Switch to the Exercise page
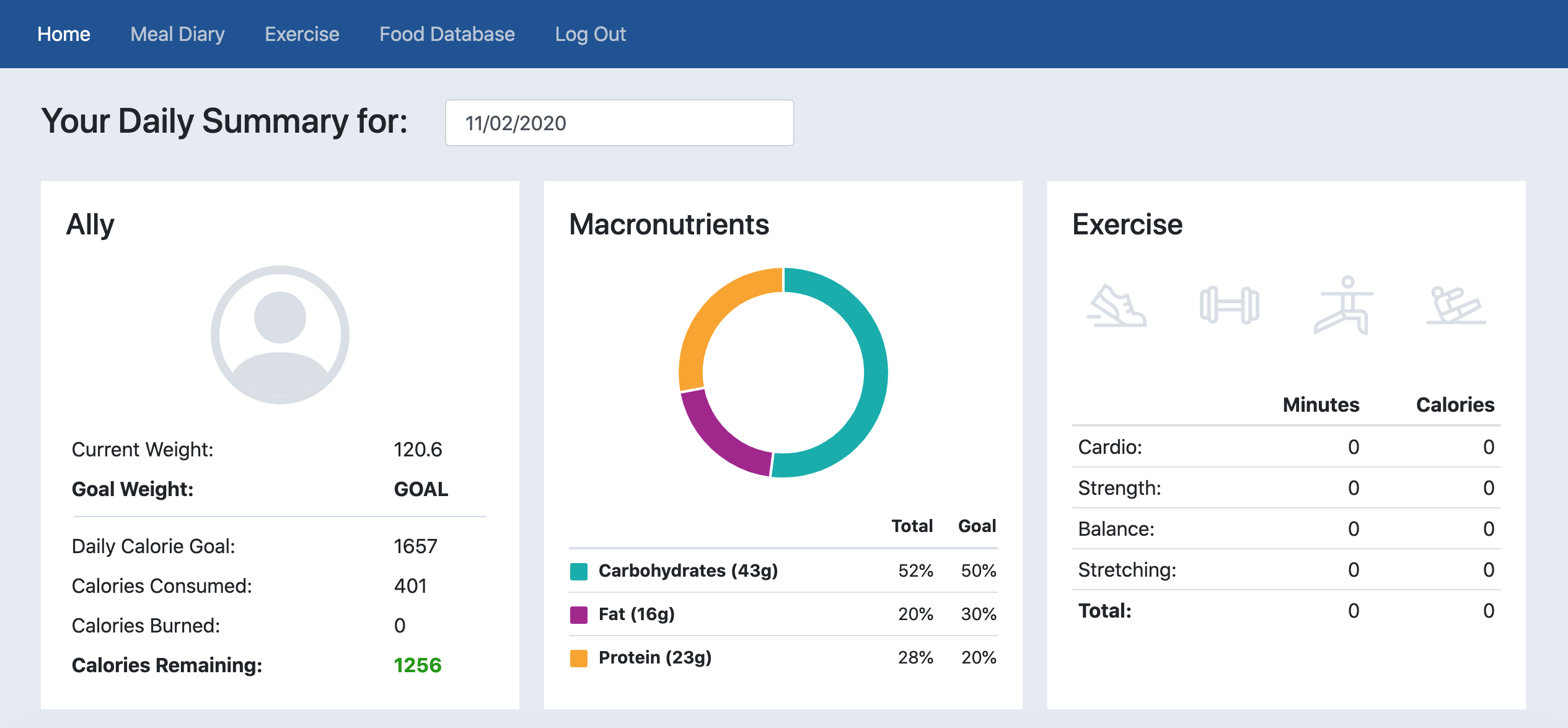Screen dimensions: 1568x728 302,33
